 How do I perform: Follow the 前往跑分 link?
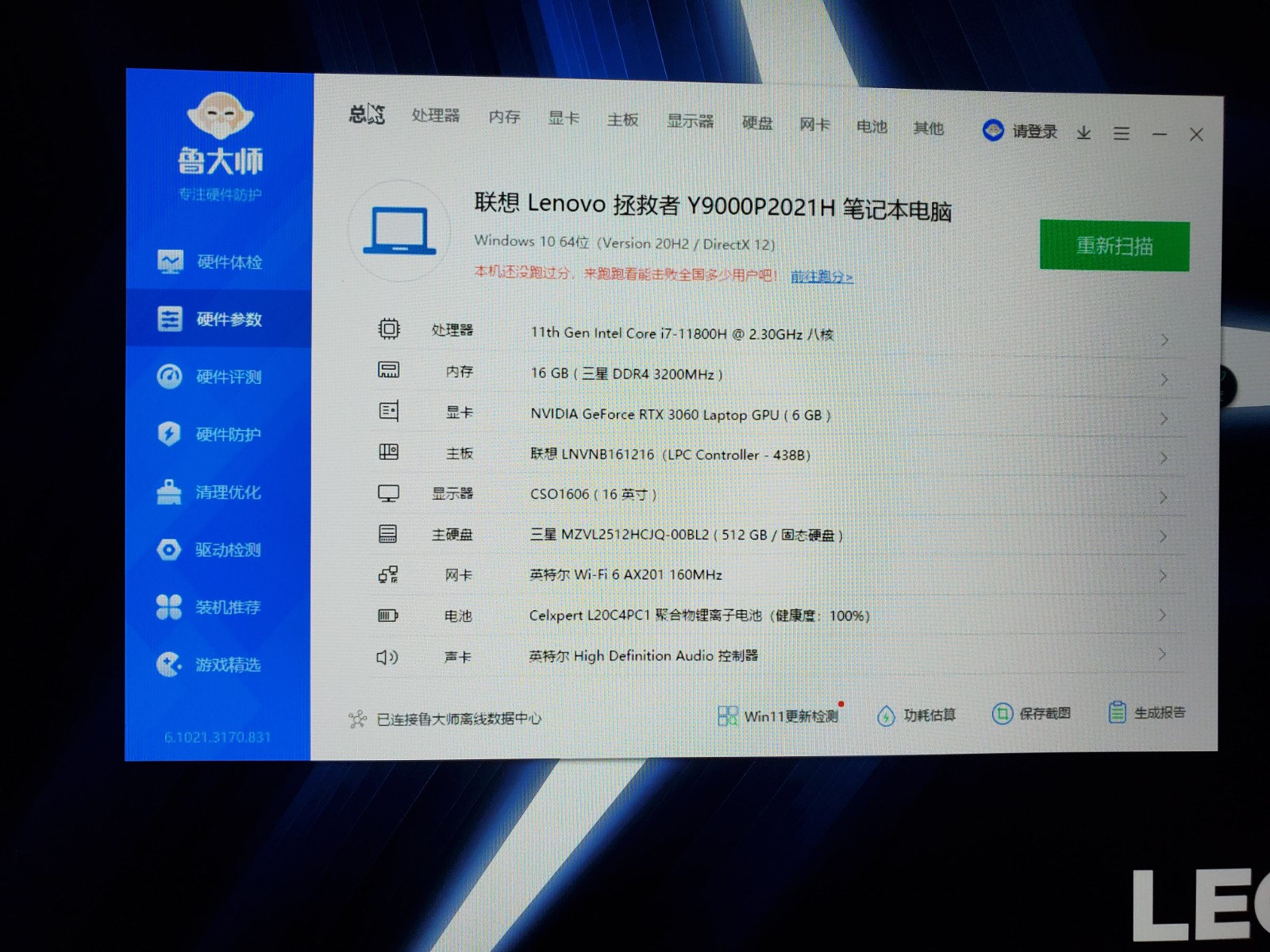coord(822,276)
